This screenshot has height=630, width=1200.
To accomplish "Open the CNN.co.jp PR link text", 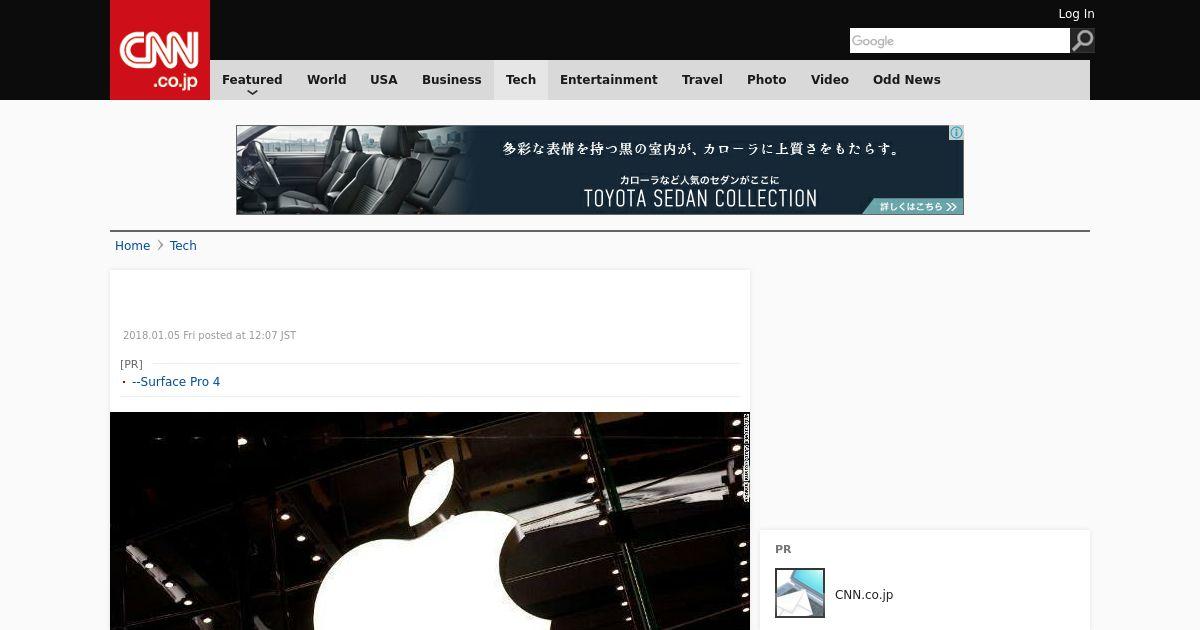I will [x=864, y=595].
